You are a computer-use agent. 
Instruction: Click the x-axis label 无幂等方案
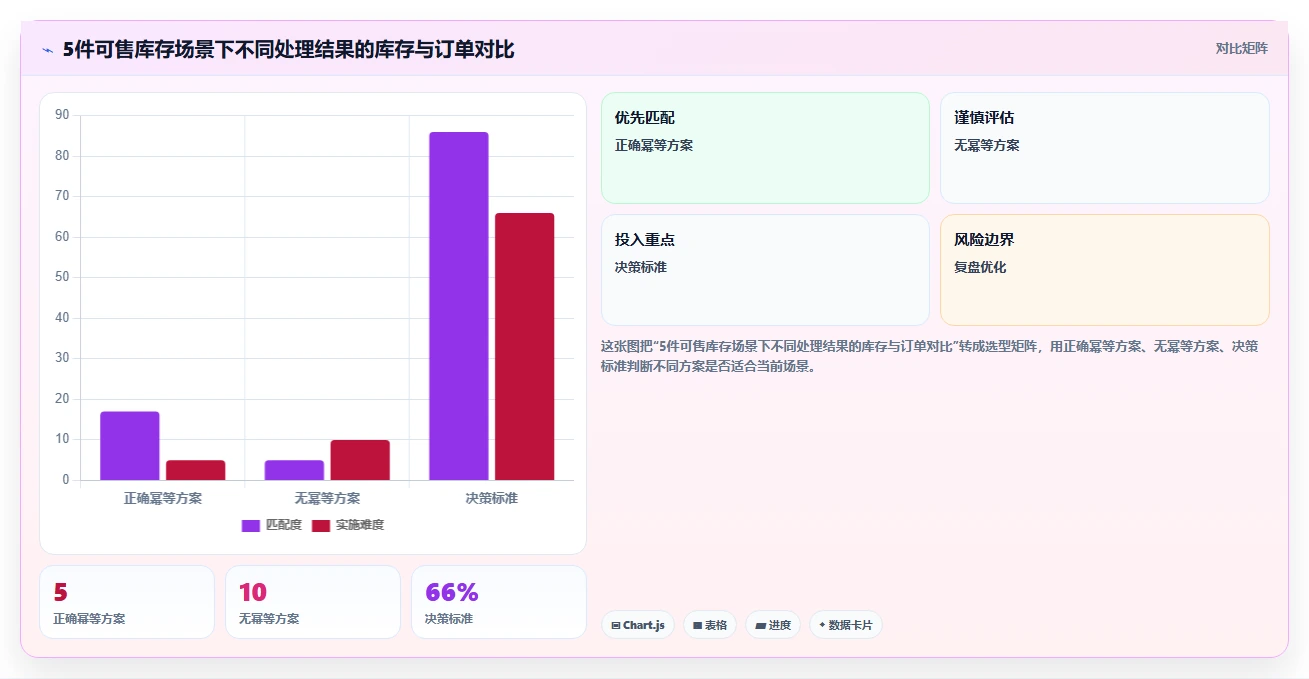[327, 498]
